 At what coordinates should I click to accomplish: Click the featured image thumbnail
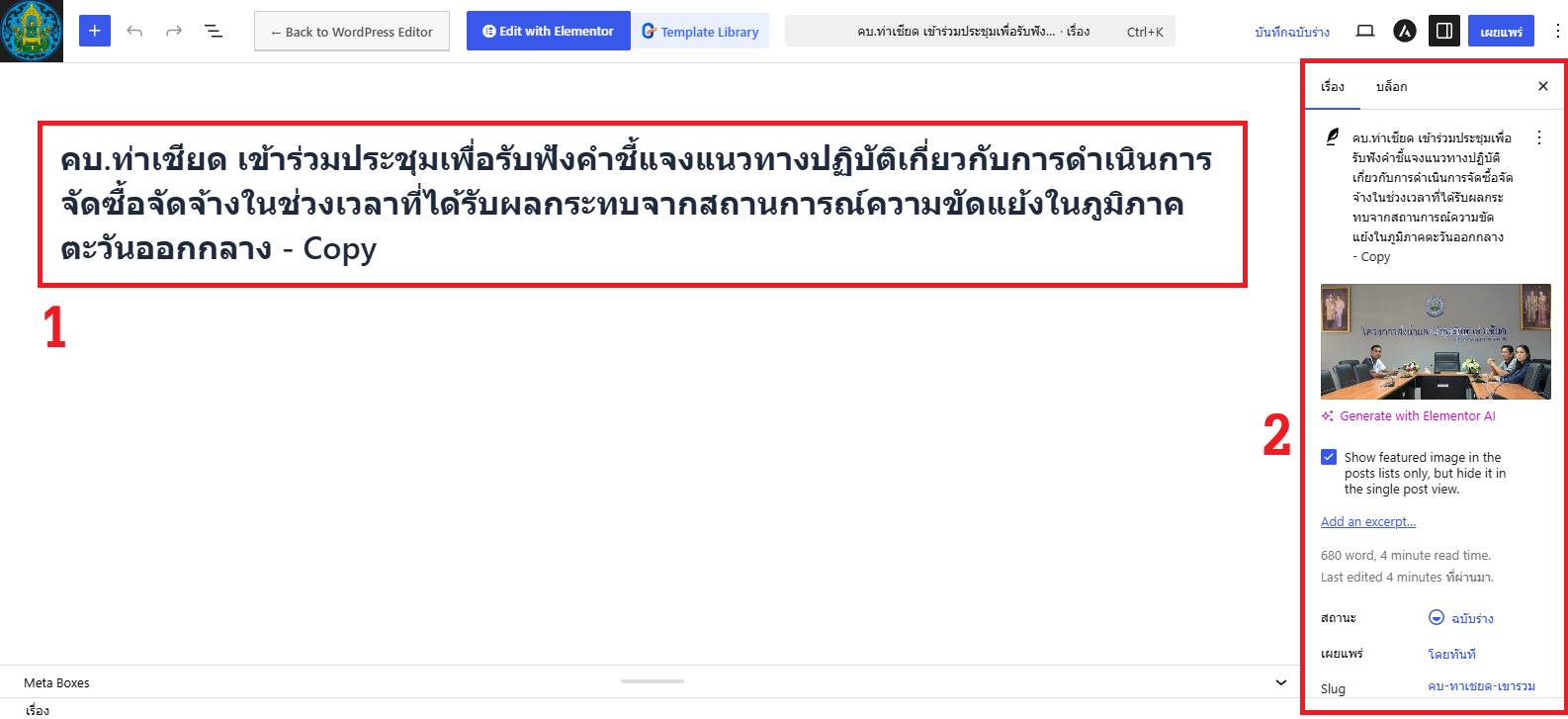click(x=1436, y=341)
